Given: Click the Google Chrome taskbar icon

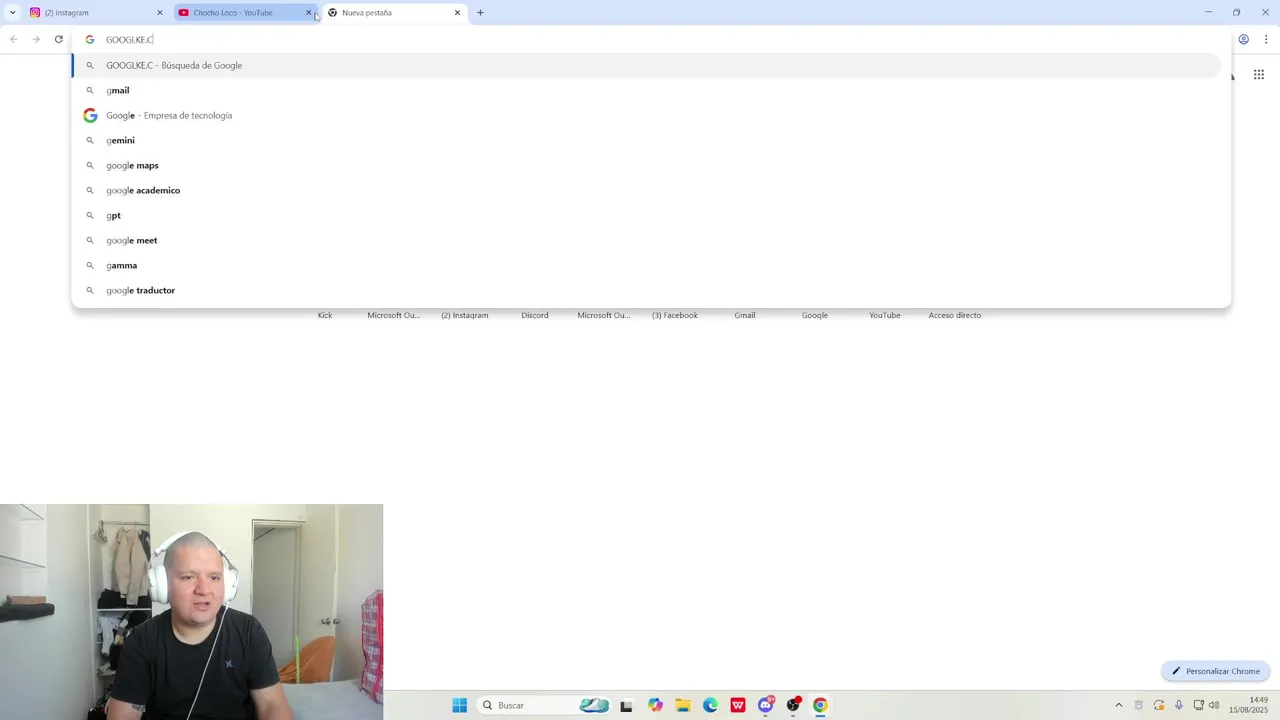Looking at the screenshot, I should (x=820, y=705).
